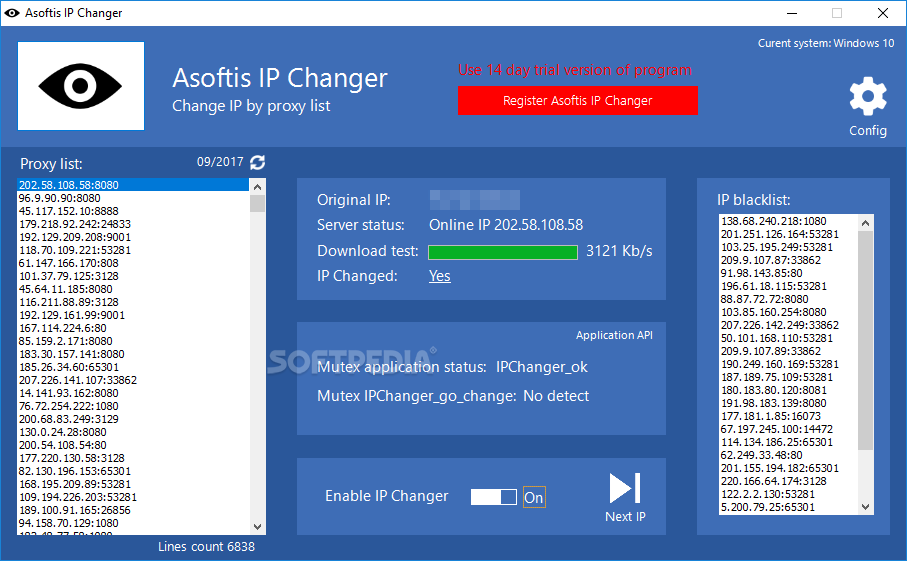Select proxy 167.114.224.6:80

click(133, 328)
